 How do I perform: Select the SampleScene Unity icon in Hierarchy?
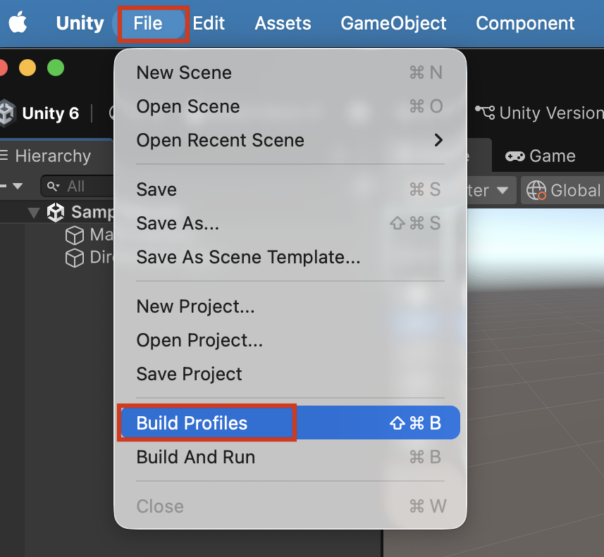click(x=56, y=212)
